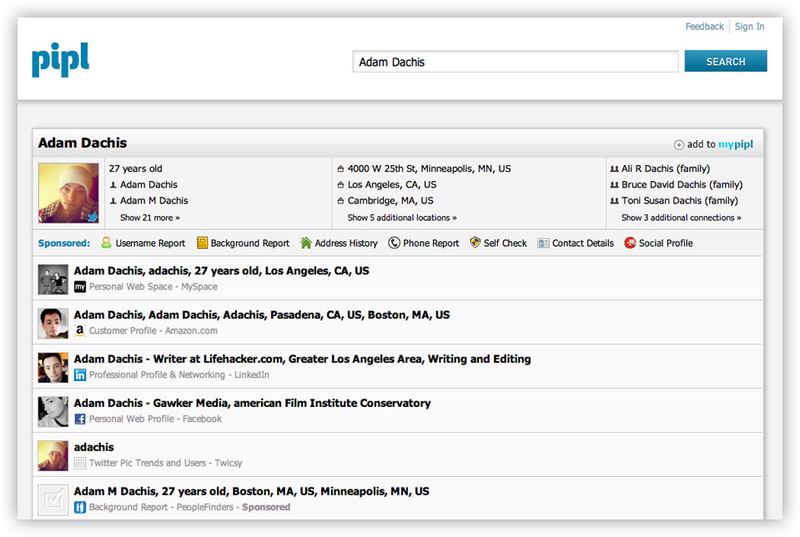Open the MySpace result for adachis
Viewport: 800px width, 537px height.
221,271
